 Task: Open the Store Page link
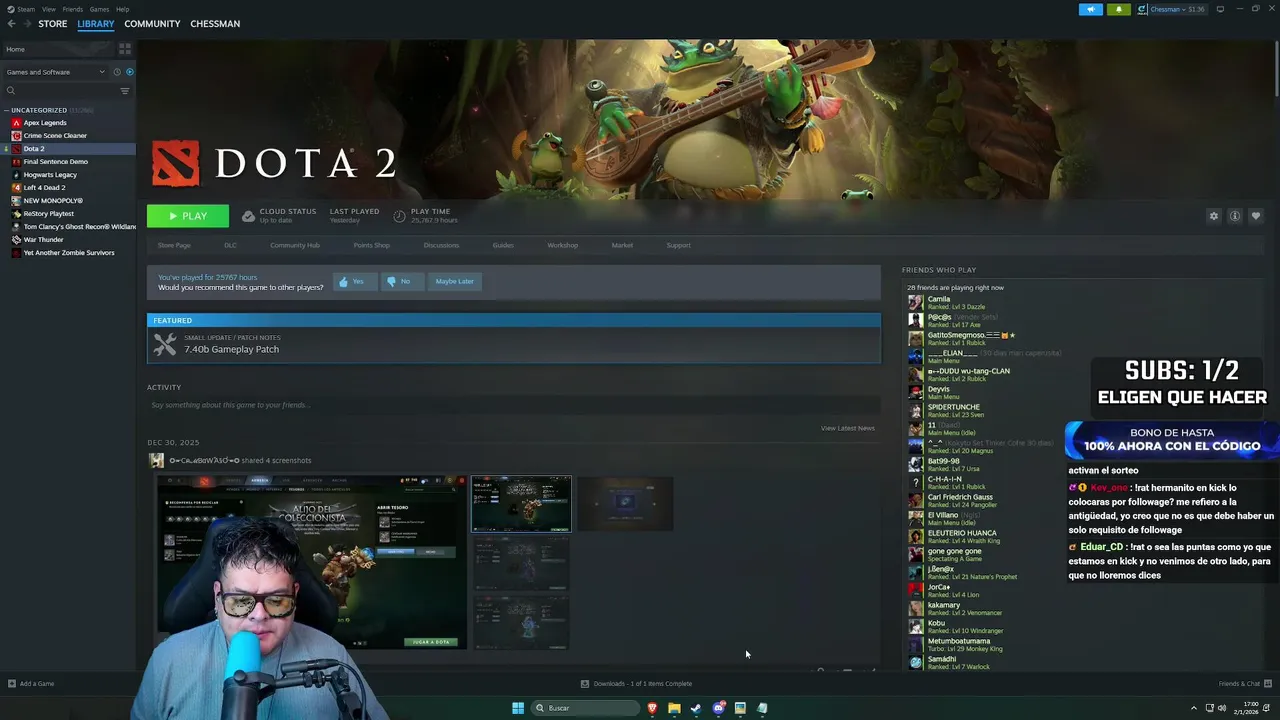[x=174, y=245]
